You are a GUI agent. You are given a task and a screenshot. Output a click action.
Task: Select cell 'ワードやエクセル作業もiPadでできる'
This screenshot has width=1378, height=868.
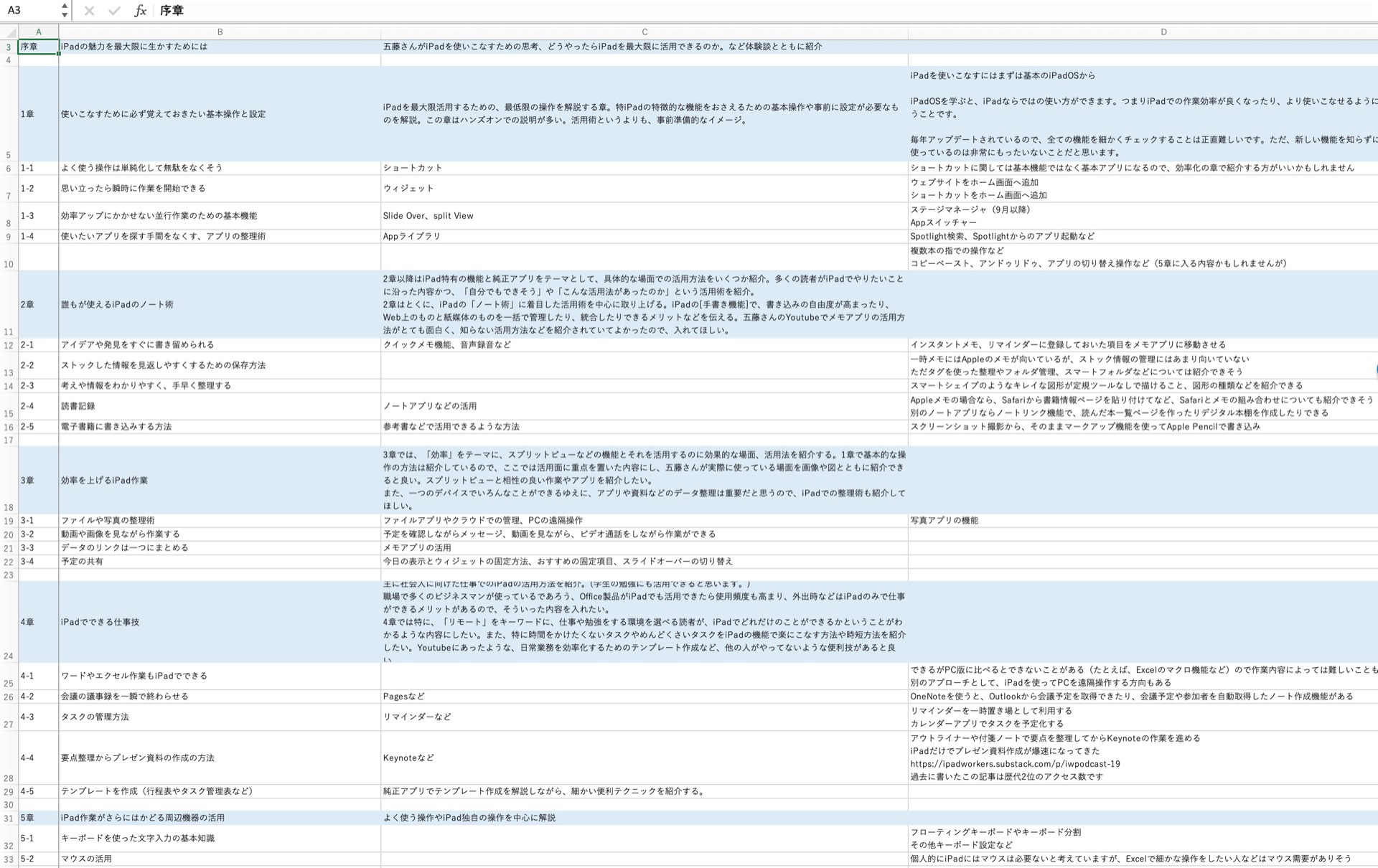point(220,676)
